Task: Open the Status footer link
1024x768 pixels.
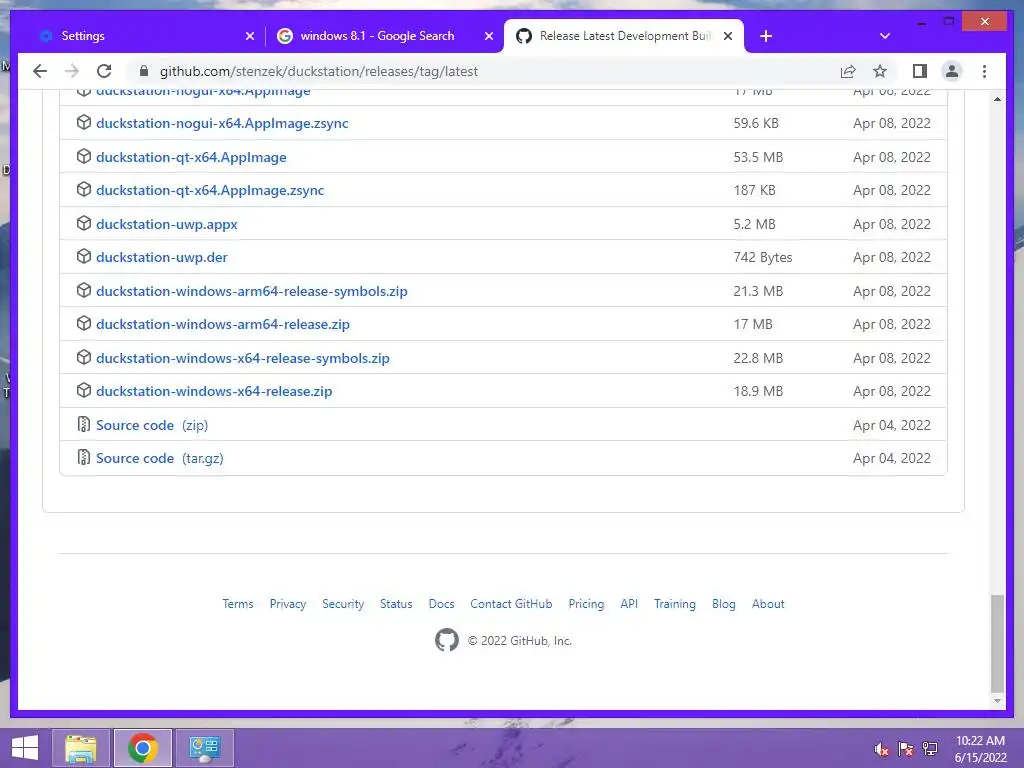Action: (x=396, y=604)
